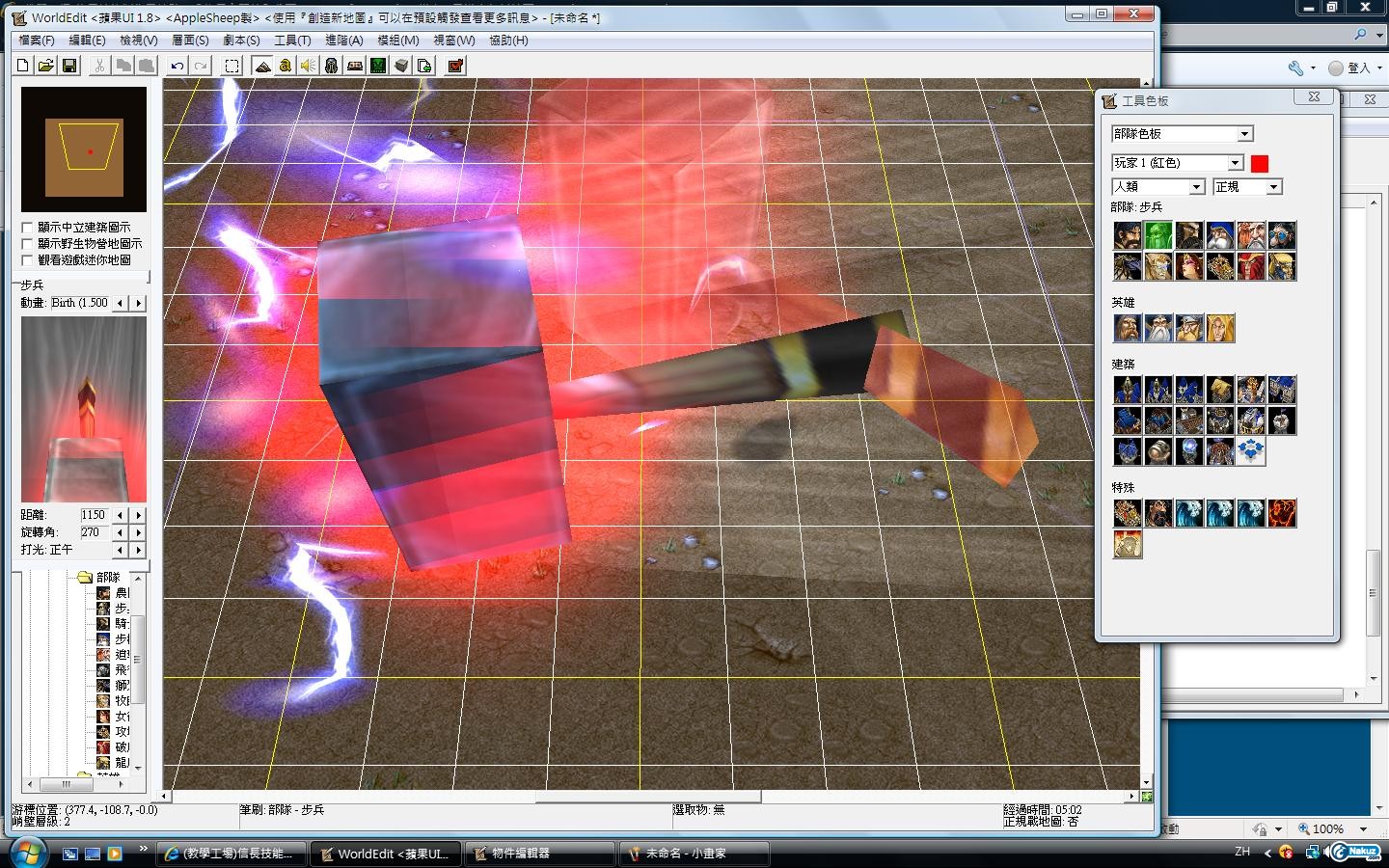The height and width of the screenshot is (868, 1389).
Task: Click the map view horizontal scrollbar thumb
Action: click(x=648, y=797)
